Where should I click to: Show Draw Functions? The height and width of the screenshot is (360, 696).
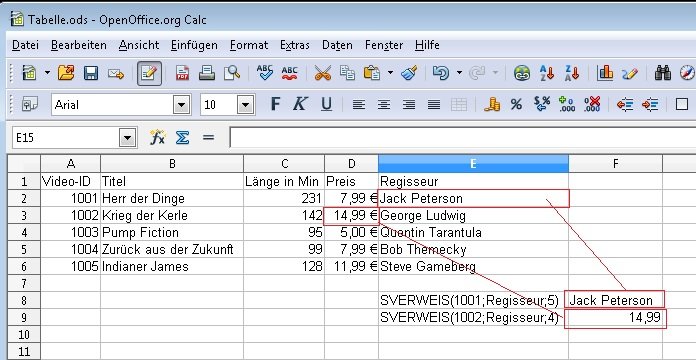tap(629, 73)
